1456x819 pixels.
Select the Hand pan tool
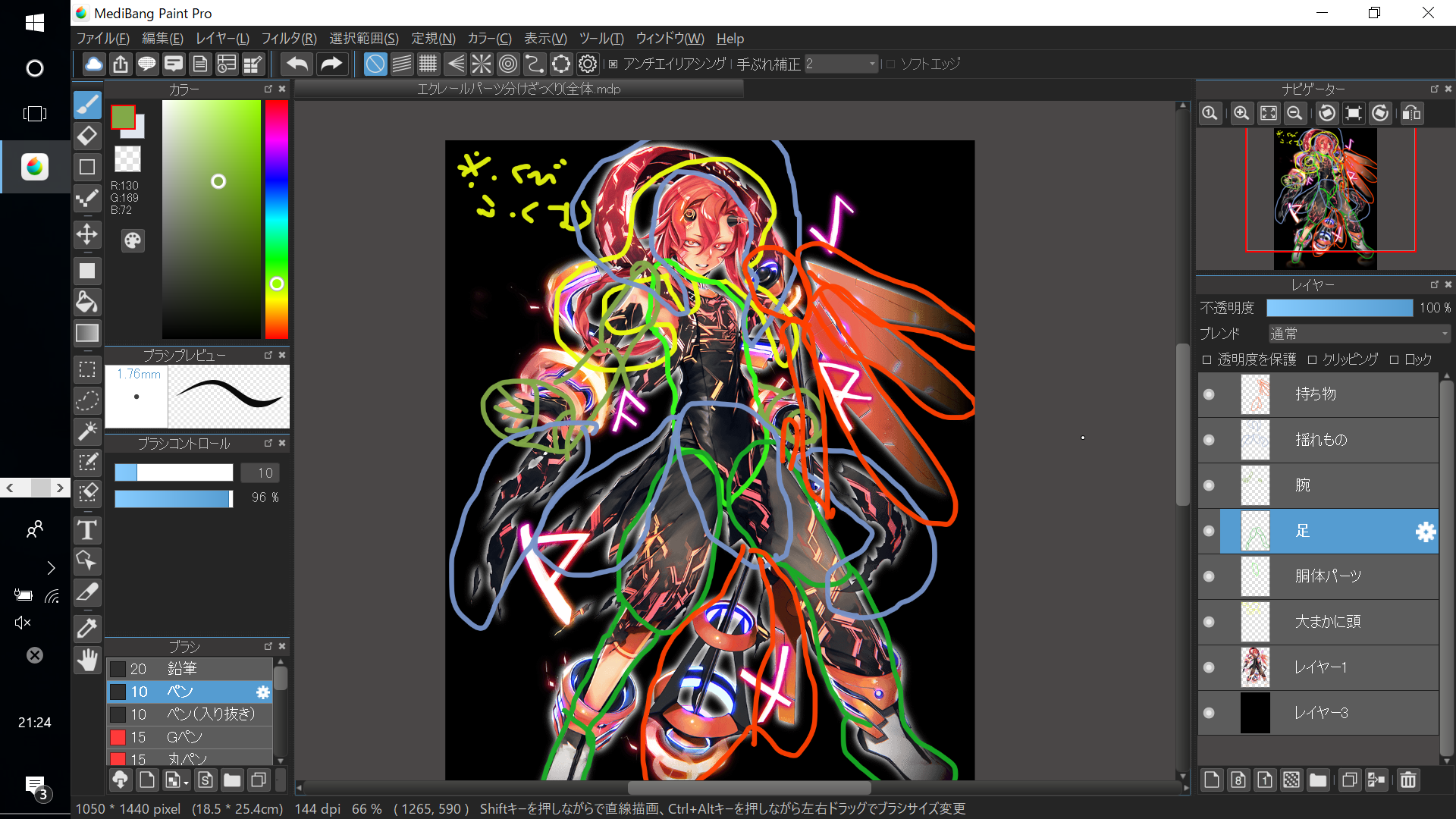point(87,660)
